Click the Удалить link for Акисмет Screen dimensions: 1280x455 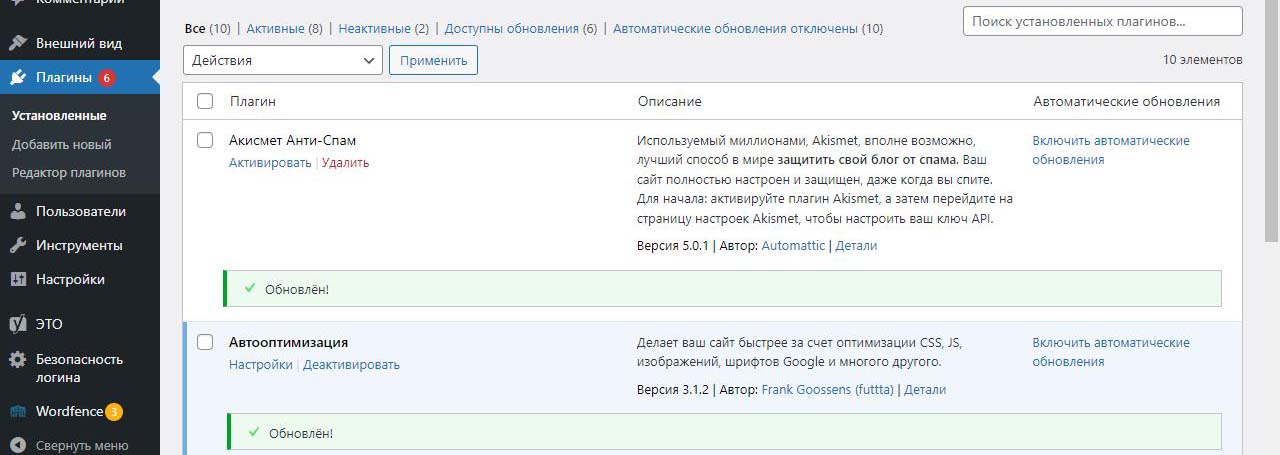point(345,163)
